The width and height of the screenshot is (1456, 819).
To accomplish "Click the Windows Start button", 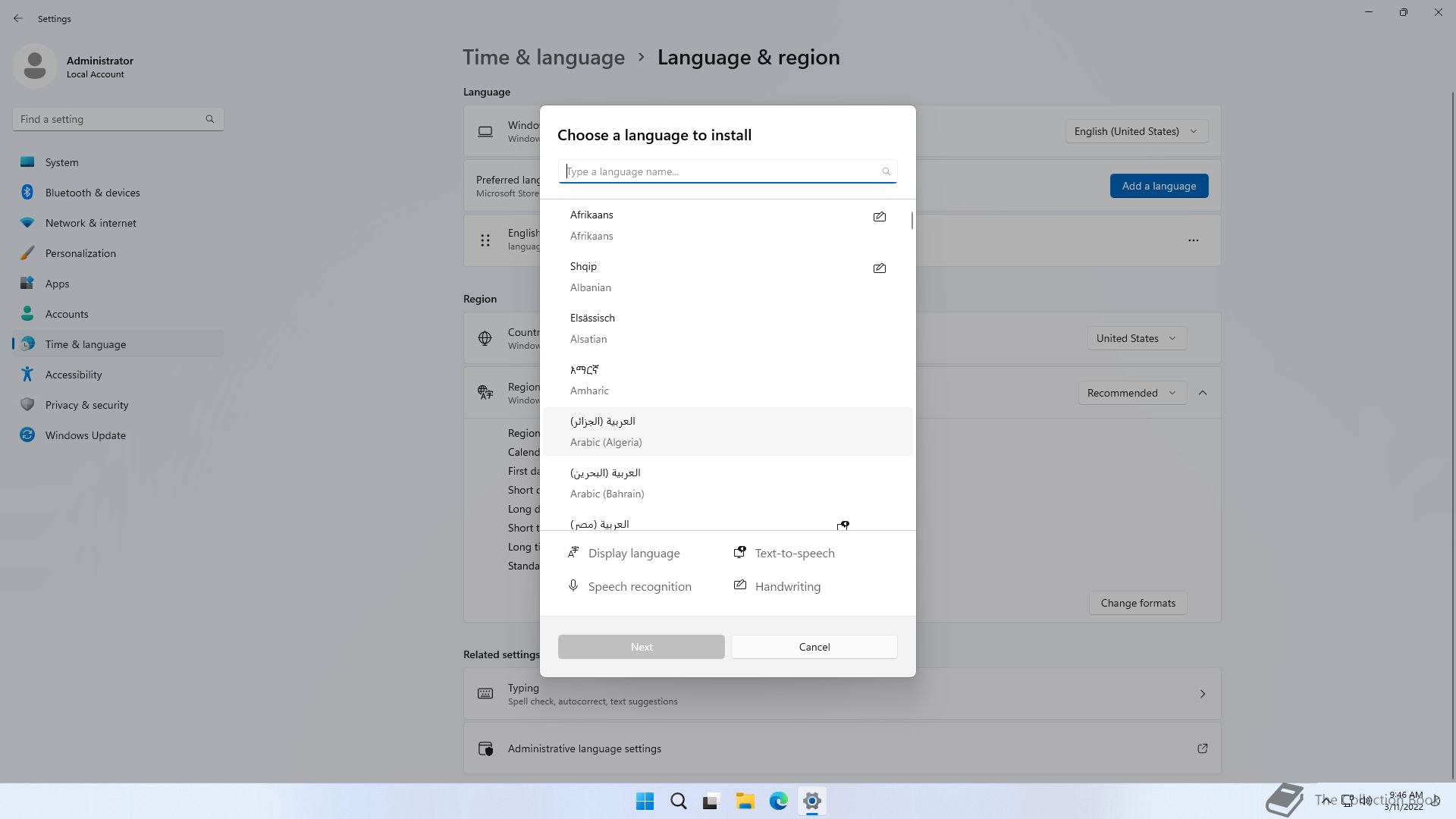I will pos(645,801).
